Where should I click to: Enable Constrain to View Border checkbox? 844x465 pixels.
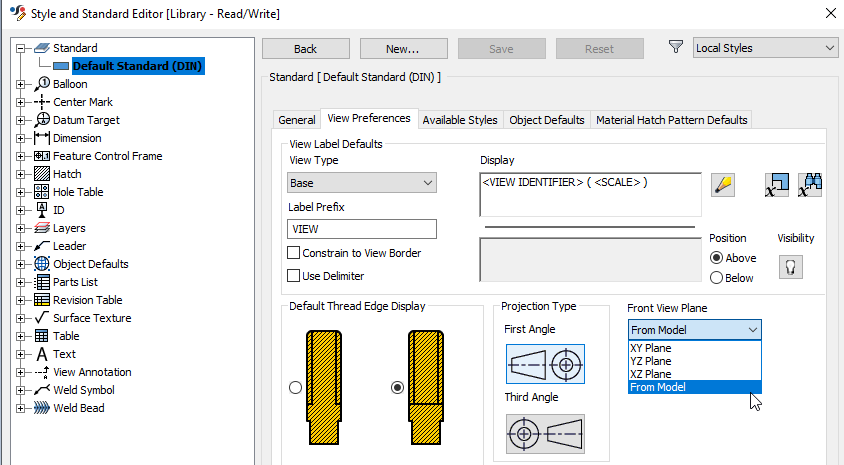[x=293, y=252]
